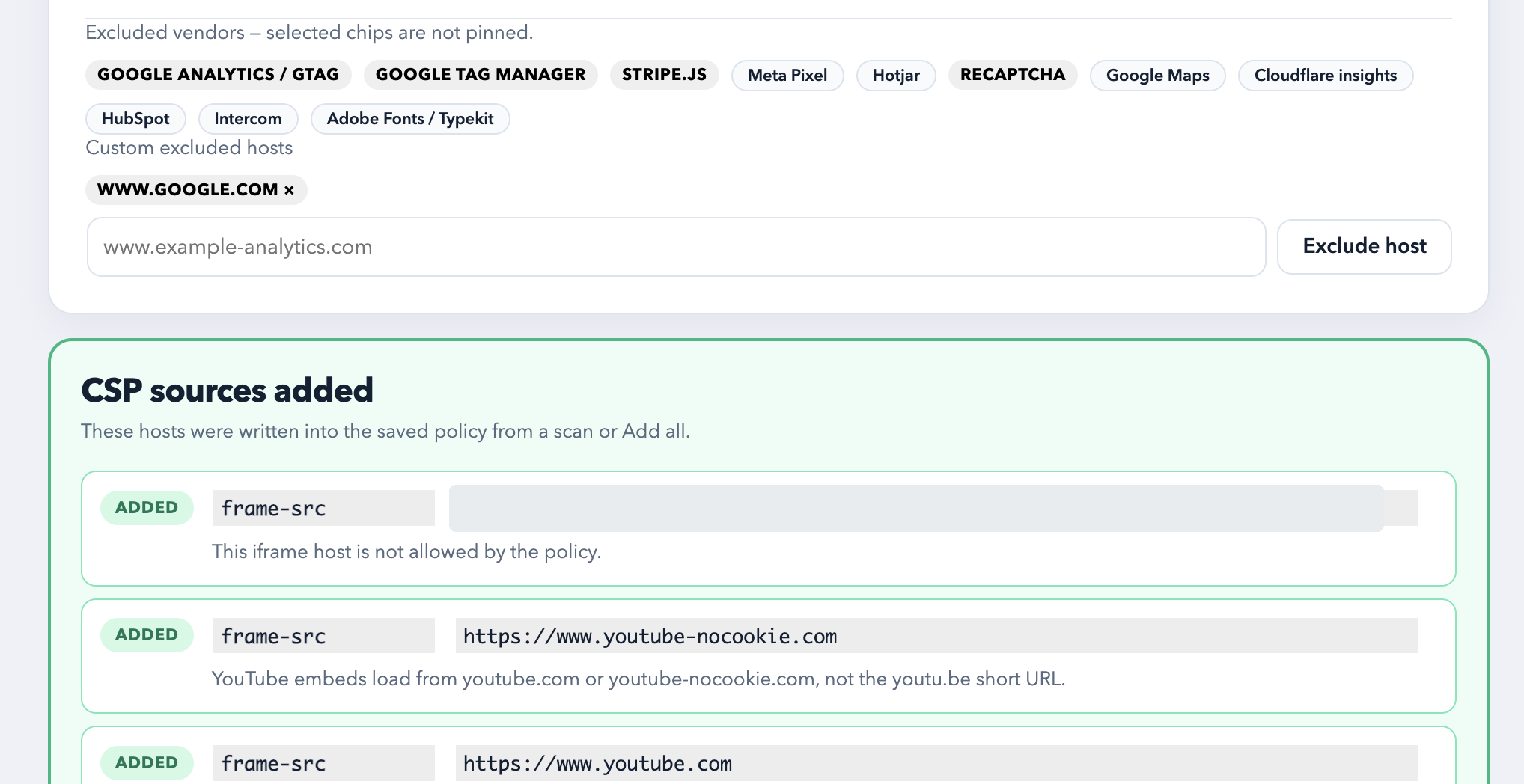Select the Hotjar vendor chip

point(896,76)
